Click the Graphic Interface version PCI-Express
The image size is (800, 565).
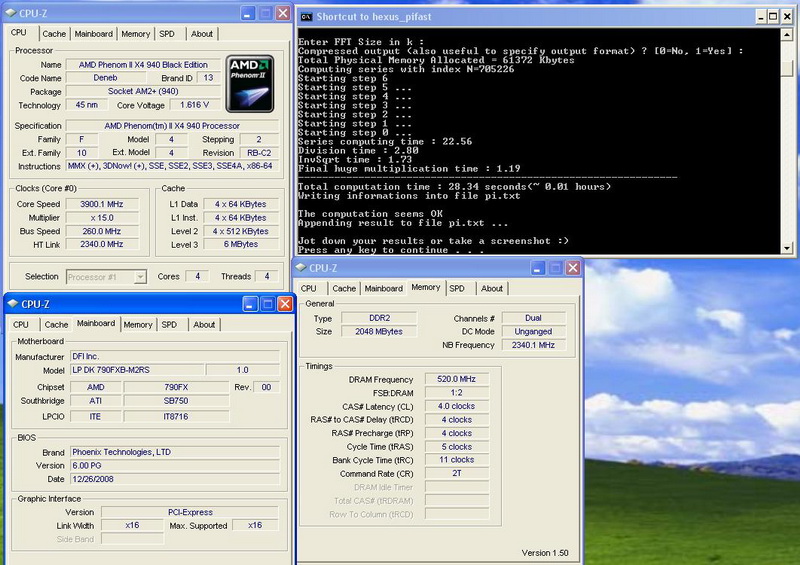click(190, 512)
